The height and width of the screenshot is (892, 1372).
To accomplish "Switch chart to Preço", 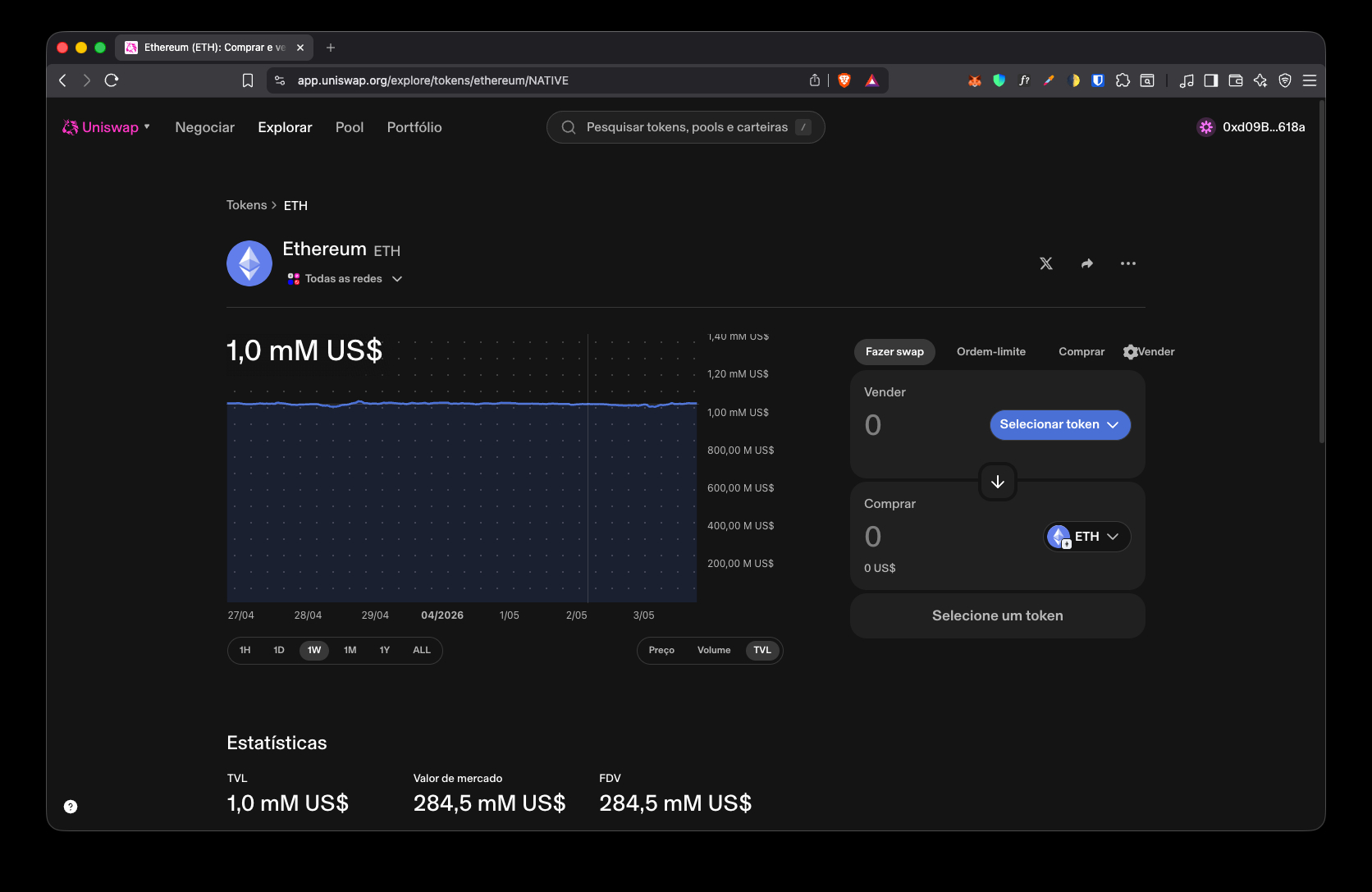I will 661,650.
